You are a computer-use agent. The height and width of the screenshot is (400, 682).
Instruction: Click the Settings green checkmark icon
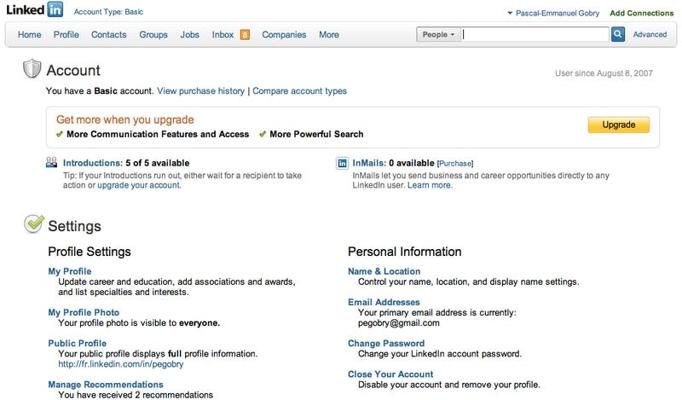(34, 224)
